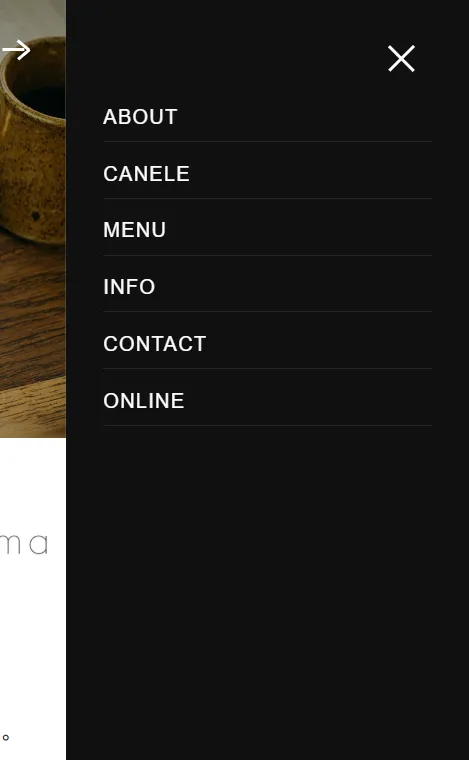Viewport: 469px width, 760px height.
Task: Click the divider line under ABOUT
Action: (267, 142)
